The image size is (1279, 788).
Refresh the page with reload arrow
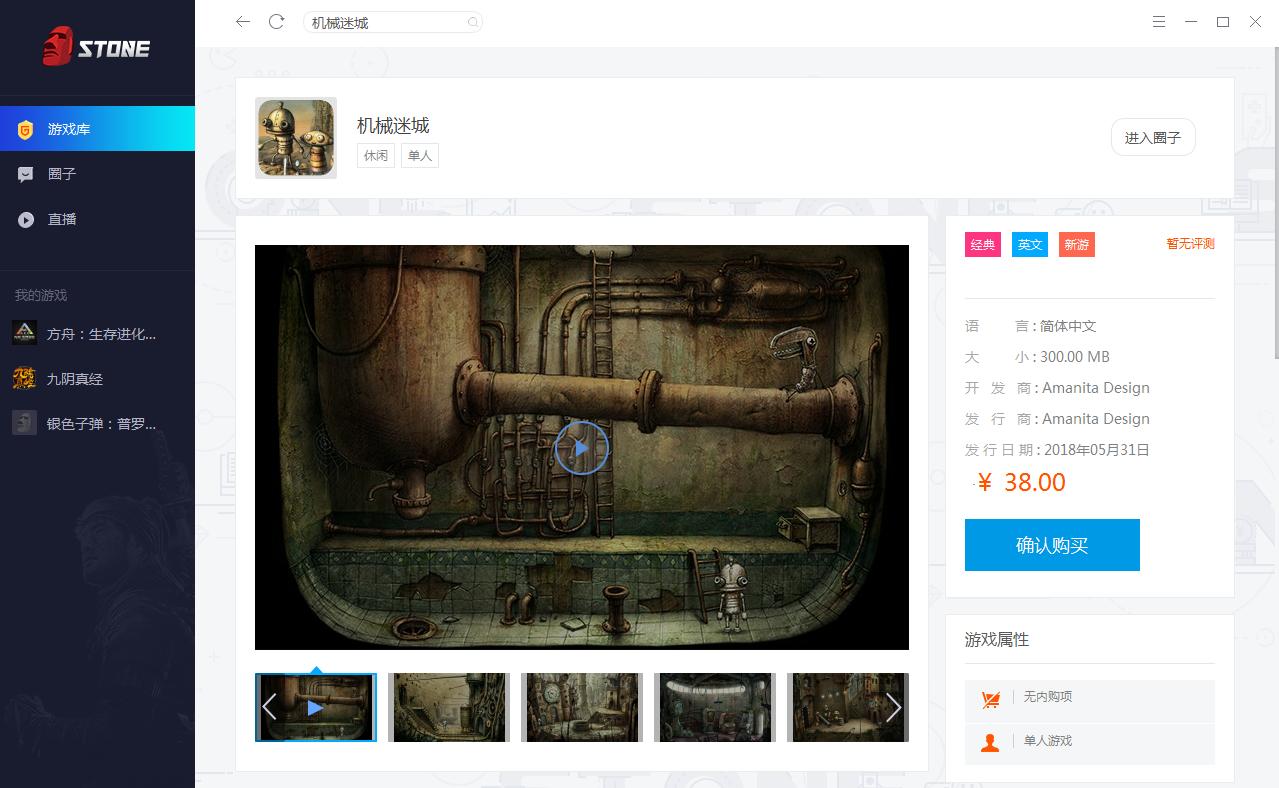tap(276, 21)
